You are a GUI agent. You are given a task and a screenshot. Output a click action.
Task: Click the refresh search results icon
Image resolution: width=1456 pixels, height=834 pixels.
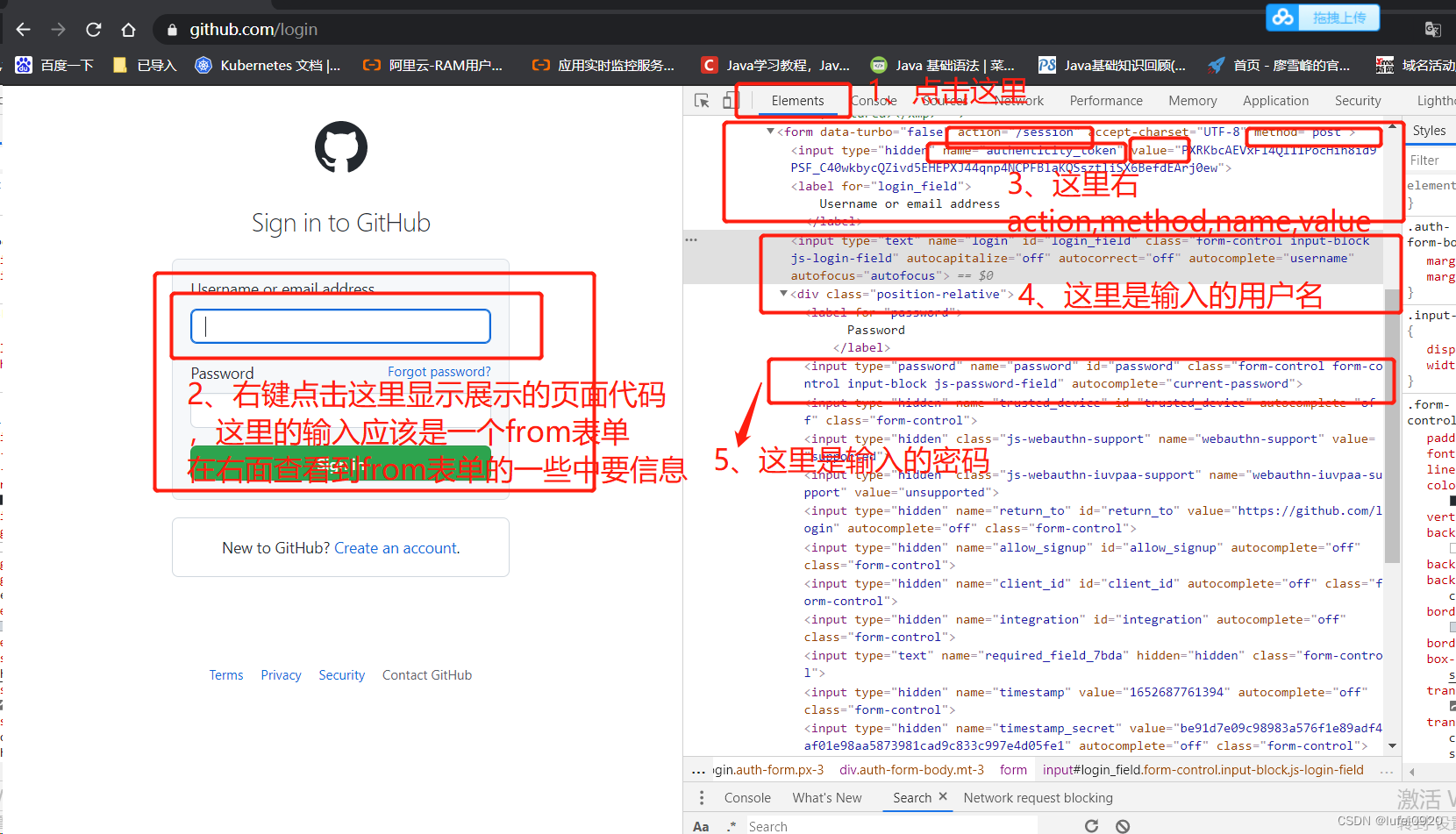pyautogui.click(x=1091, y=826)
